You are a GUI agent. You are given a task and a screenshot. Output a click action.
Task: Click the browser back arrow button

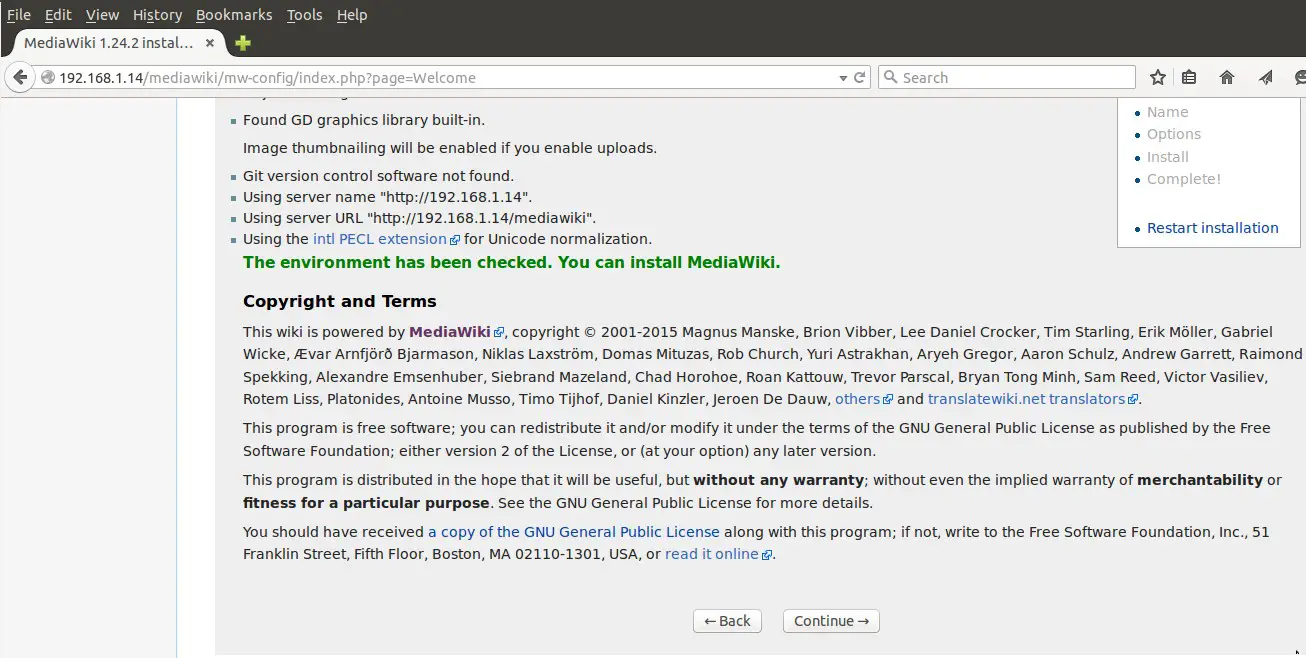[20, 77]
